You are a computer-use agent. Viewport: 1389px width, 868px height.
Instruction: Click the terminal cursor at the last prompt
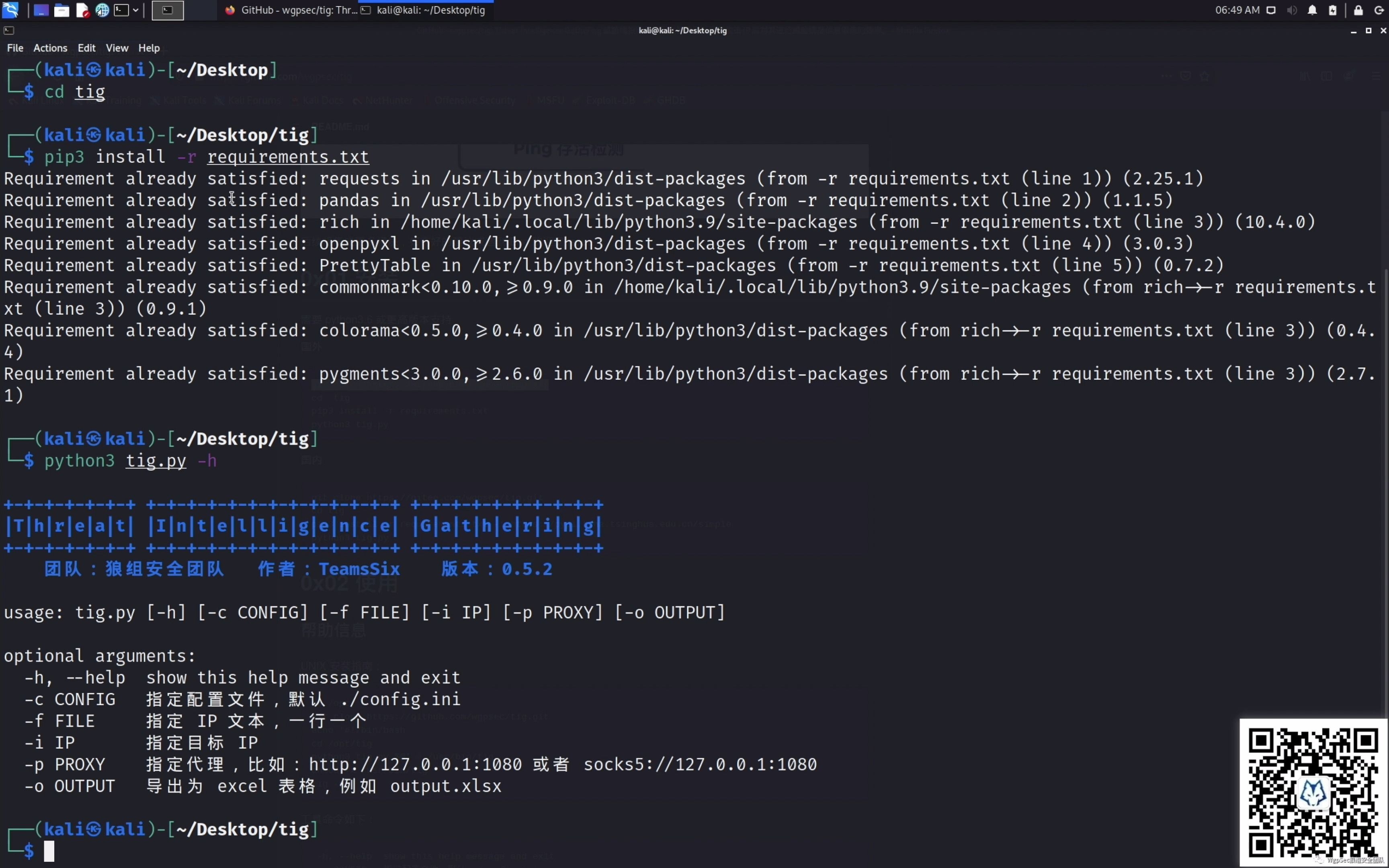[49, 852]
